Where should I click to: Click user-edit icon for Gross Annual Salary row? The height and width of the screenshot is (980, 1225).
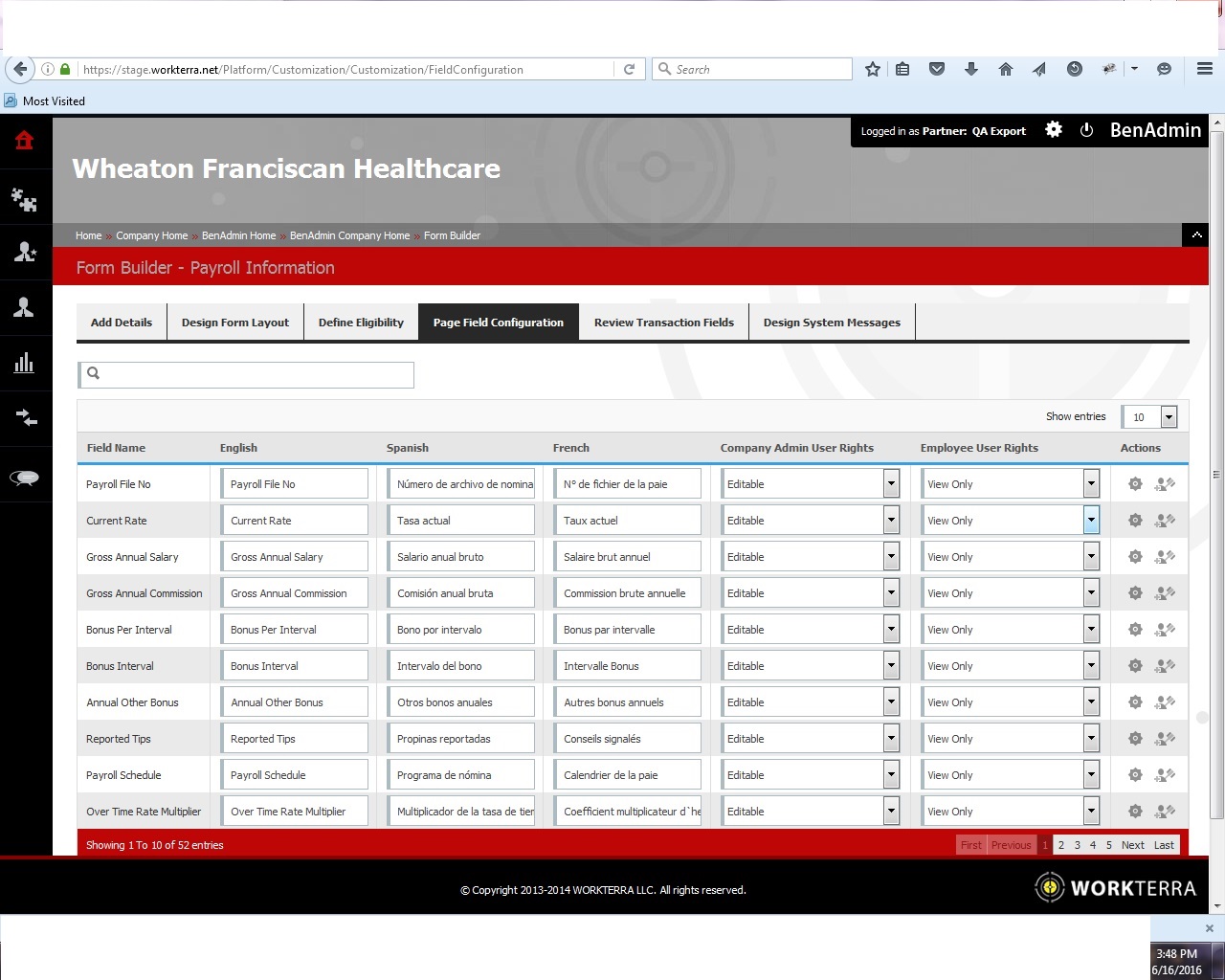[x=1165, y=557]
